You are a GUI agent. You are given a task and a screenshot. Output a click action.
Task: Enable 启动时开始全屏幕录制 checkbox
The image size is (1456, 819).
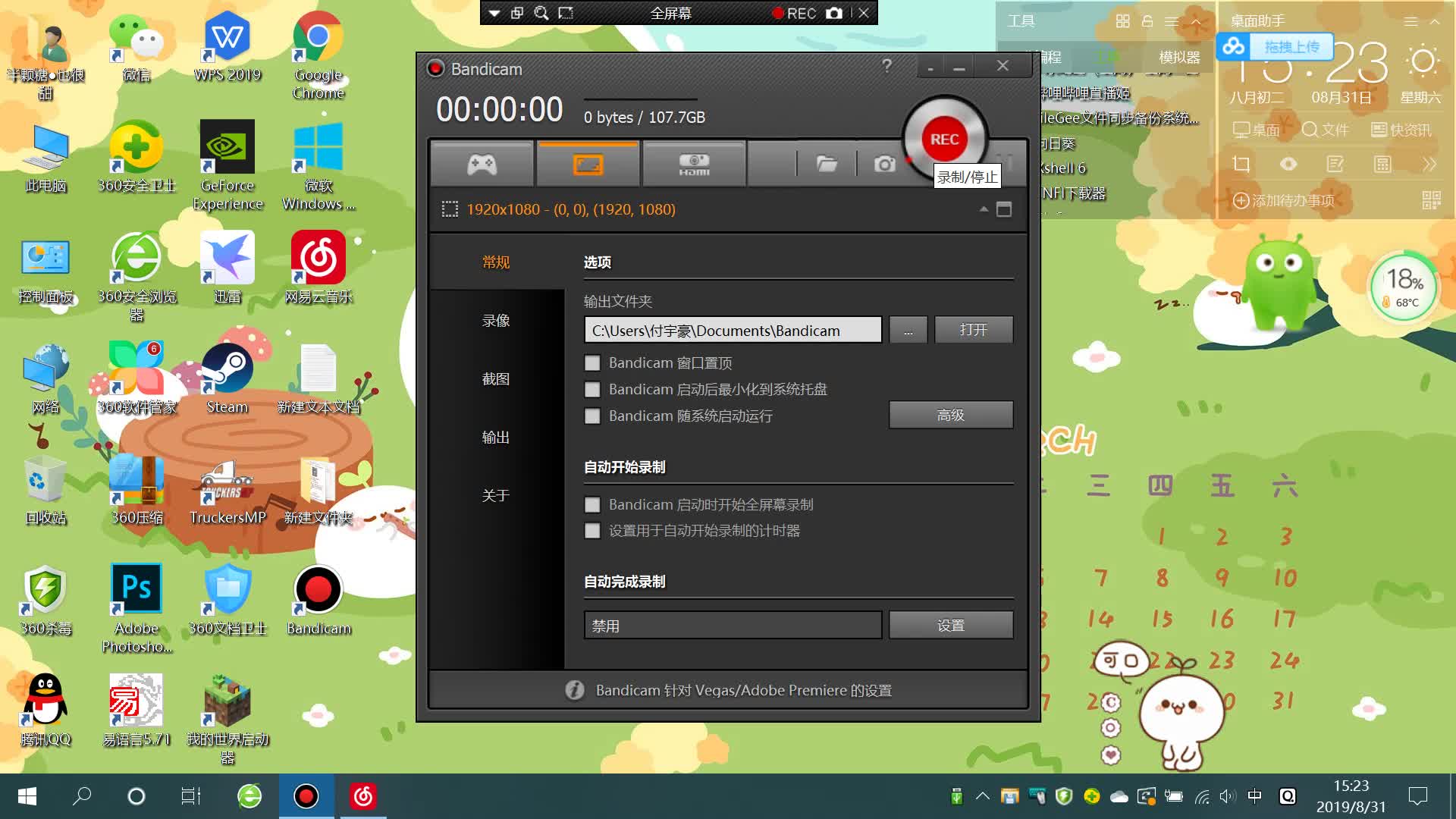click(592, 505)
